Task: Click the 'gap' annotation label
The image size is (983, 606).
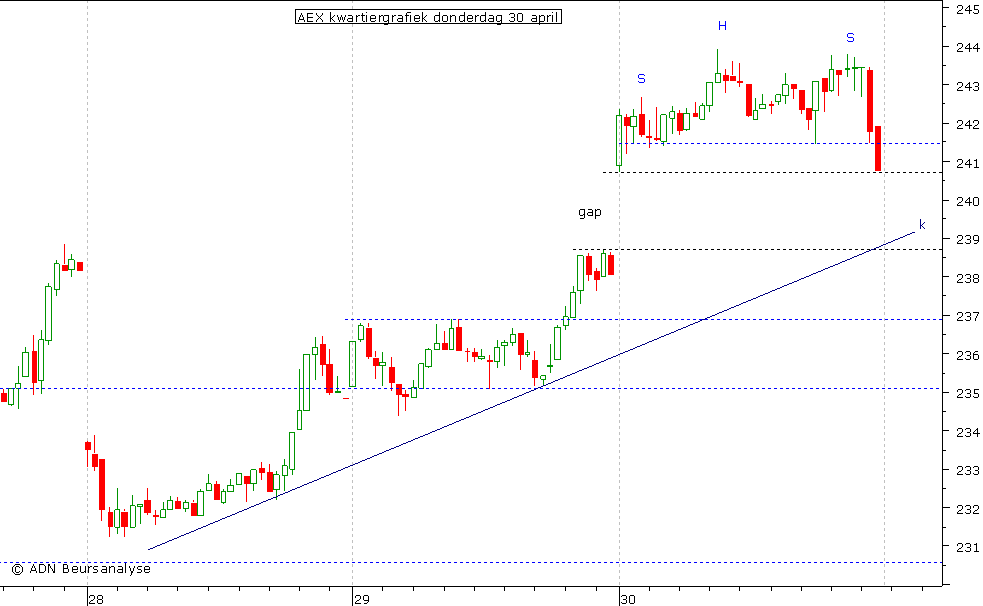Action: pos(589,212)
